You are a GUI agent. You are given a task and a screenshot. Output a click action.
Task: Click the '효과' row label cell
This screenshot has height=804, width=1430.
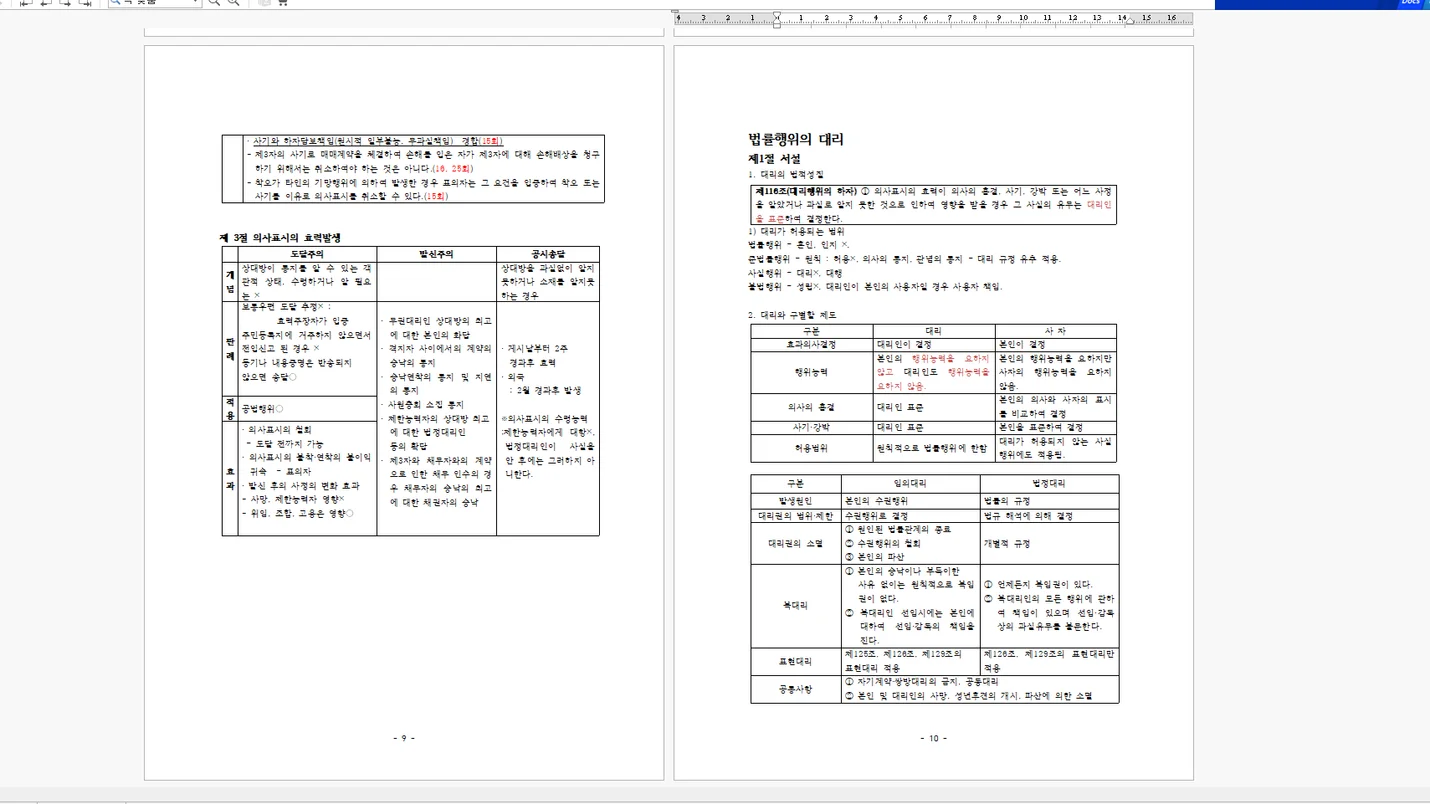230,478
